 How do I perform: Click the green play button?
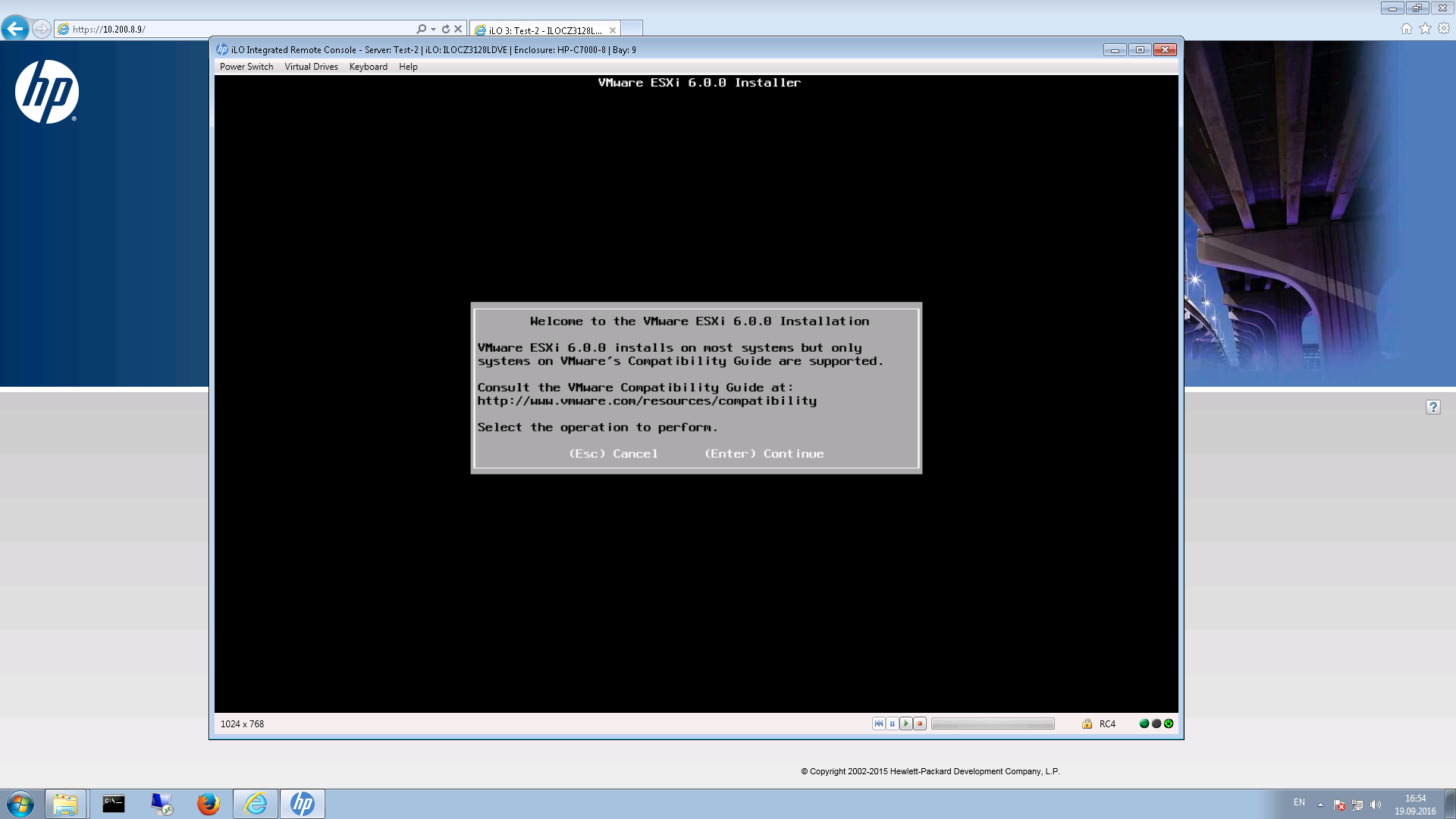[905, 723]
